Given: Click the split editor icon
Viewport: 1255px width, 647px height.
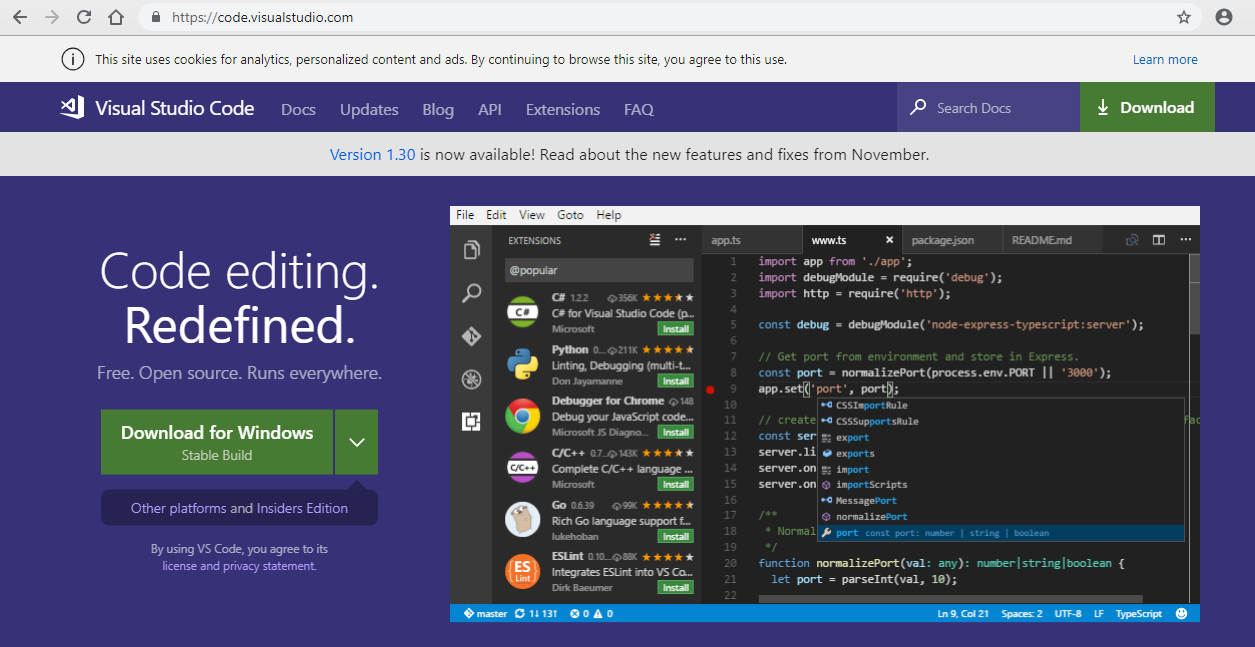Looking at the screenshot, I should [x=1159, y=240].
